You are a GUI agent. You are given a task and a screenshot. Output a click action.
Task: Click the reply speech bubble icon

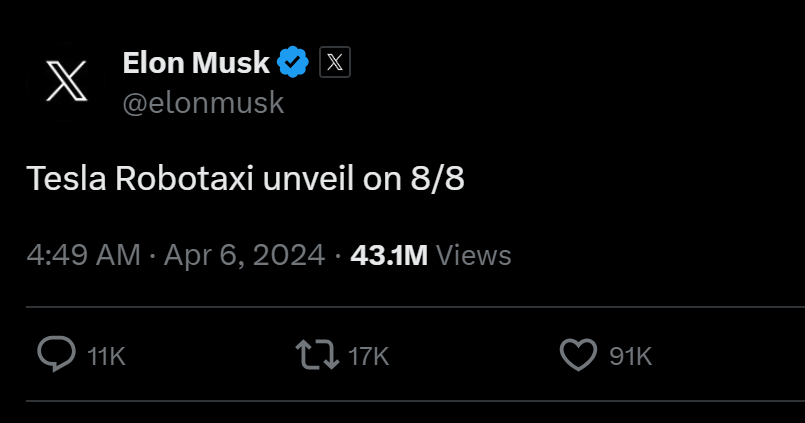click(55, 356)
